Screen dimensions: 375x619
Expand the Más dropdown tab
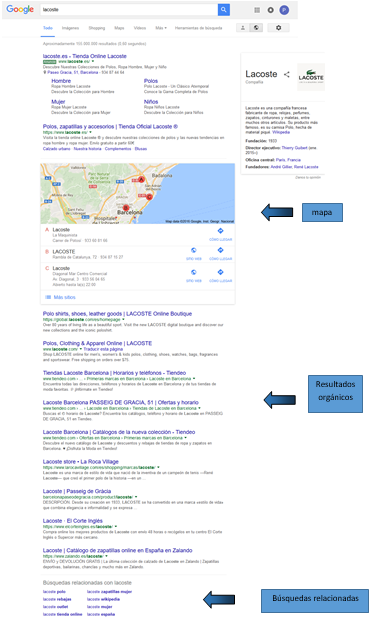[x=161, y=28]
